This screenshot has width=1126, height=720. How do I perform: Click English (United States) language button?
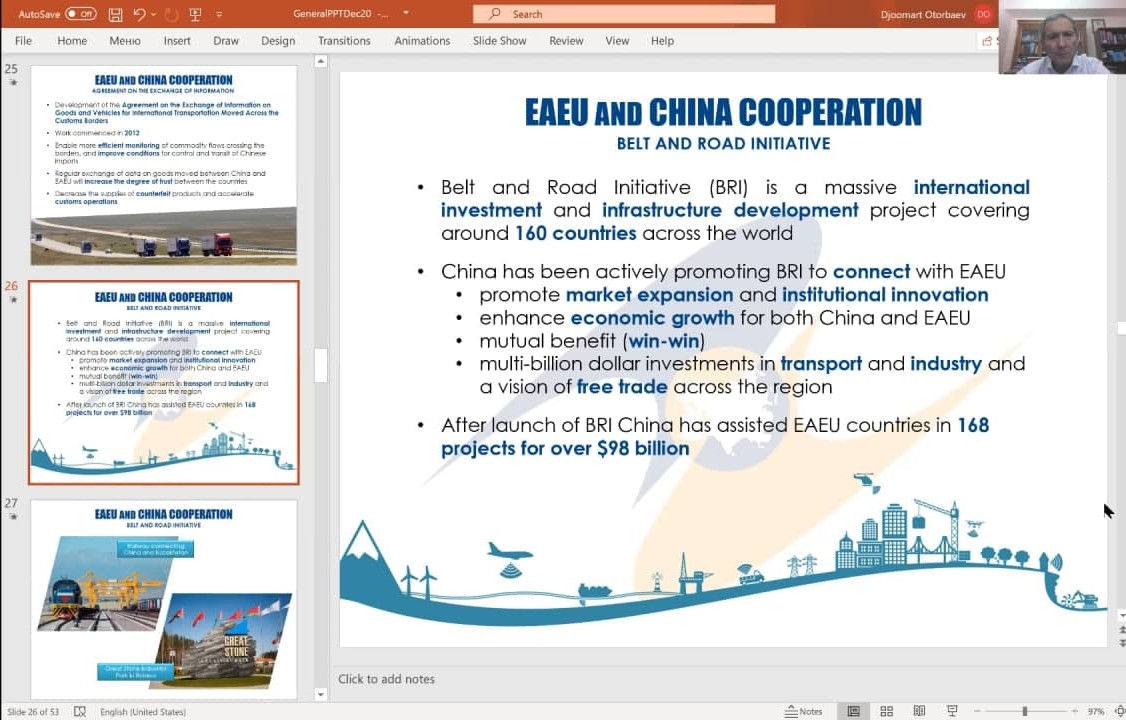(x=143, y=711)
